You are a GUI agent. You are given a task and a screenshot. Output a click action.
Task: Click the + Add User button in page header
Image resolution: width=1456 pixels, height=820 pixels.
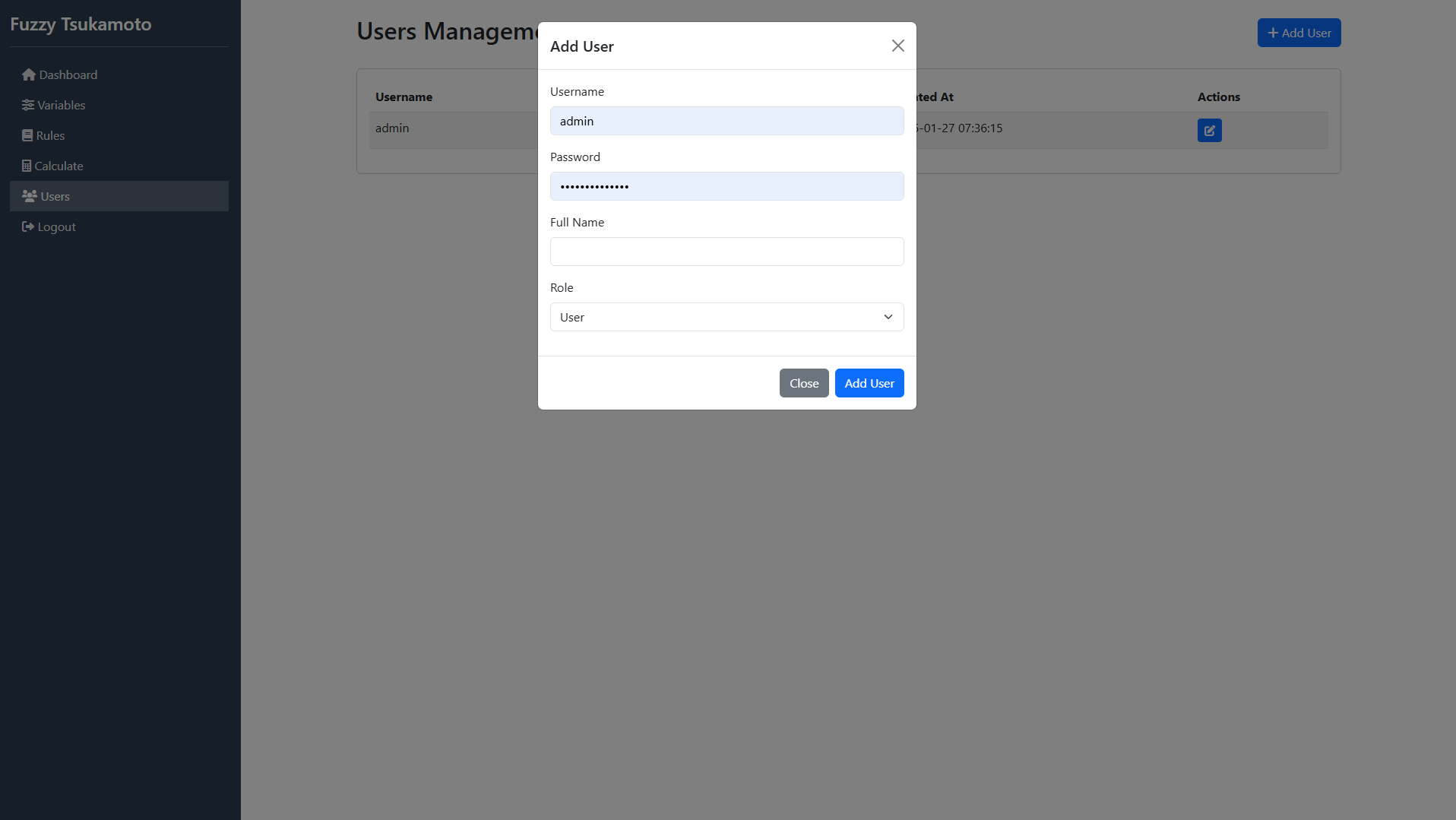[x=1299, y=33]
